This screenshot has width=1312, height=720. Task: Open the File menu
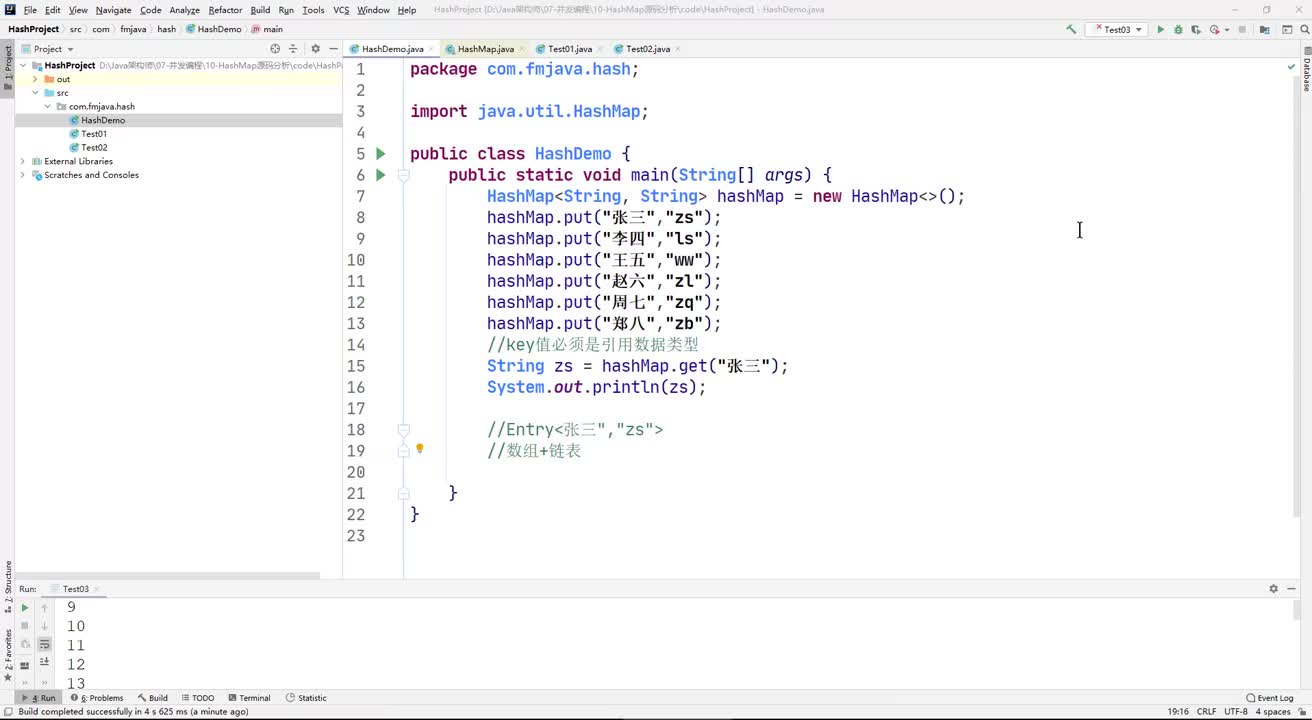coord(30,10)
